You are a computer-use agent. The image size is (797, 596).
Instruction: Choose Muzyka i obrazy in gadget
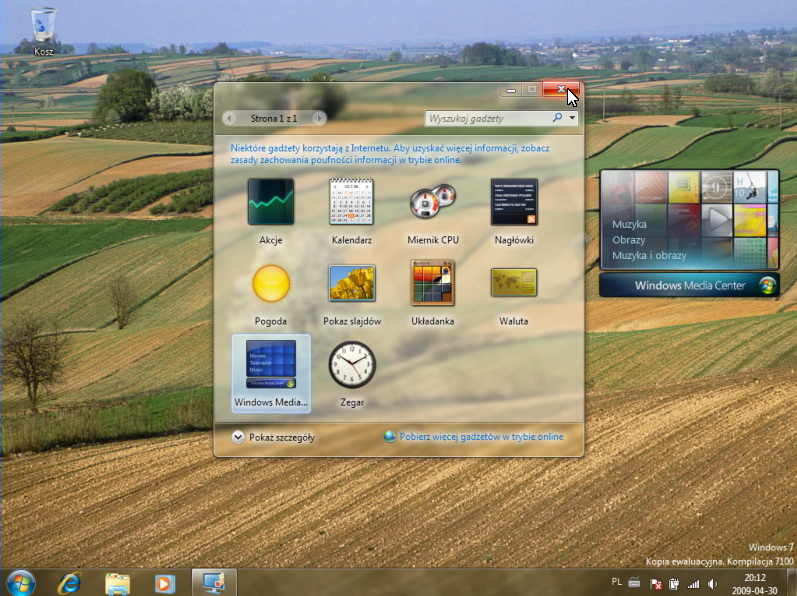point(649,256)
